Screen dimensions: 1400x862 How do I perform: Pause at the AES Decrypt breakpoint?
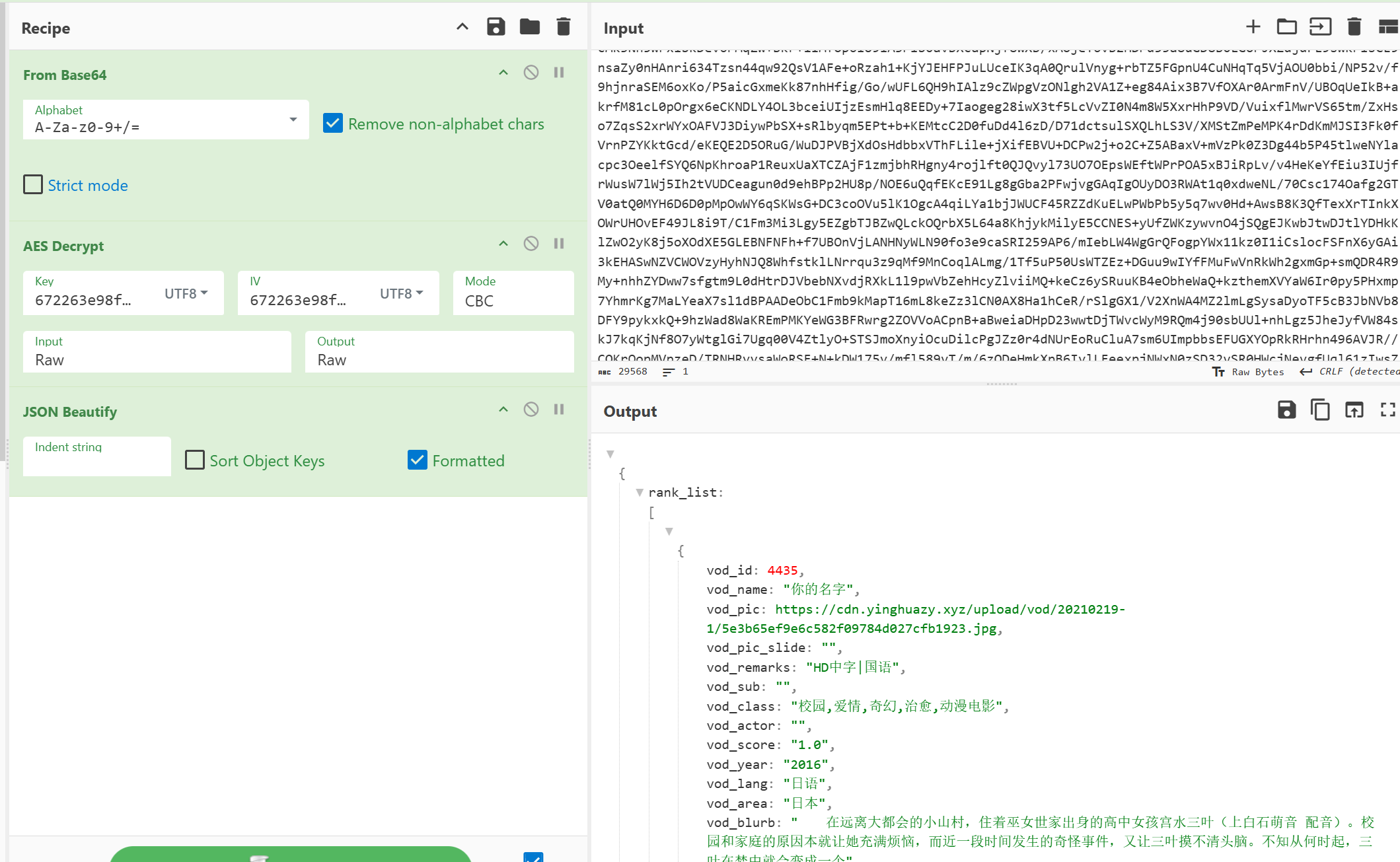[x=559, y=244]
